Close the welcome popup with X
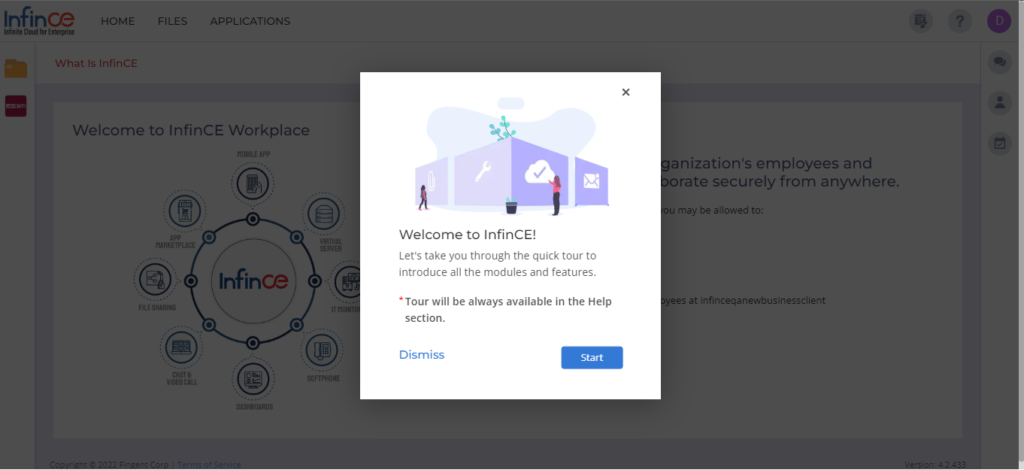The image size is (1024, 470). (x=626, y=92)
